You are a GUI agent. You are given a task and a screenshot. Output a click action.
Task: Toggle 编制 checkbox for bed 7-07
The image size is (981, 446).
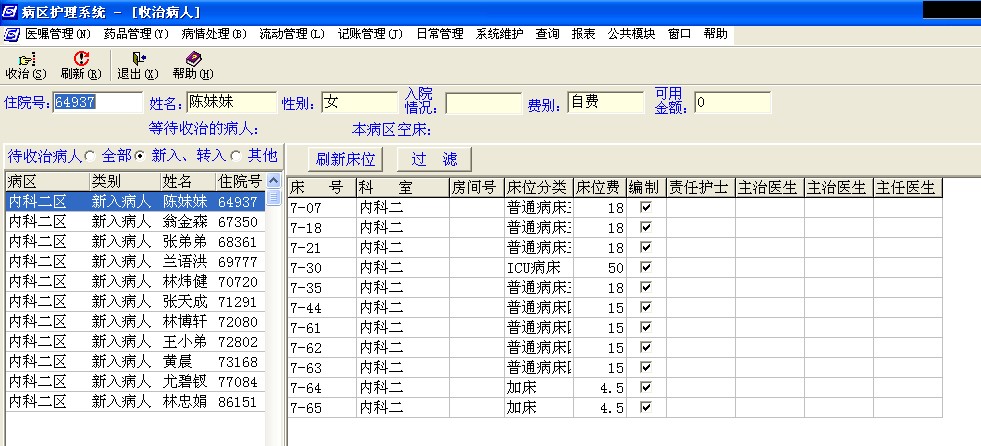(646, 208)
